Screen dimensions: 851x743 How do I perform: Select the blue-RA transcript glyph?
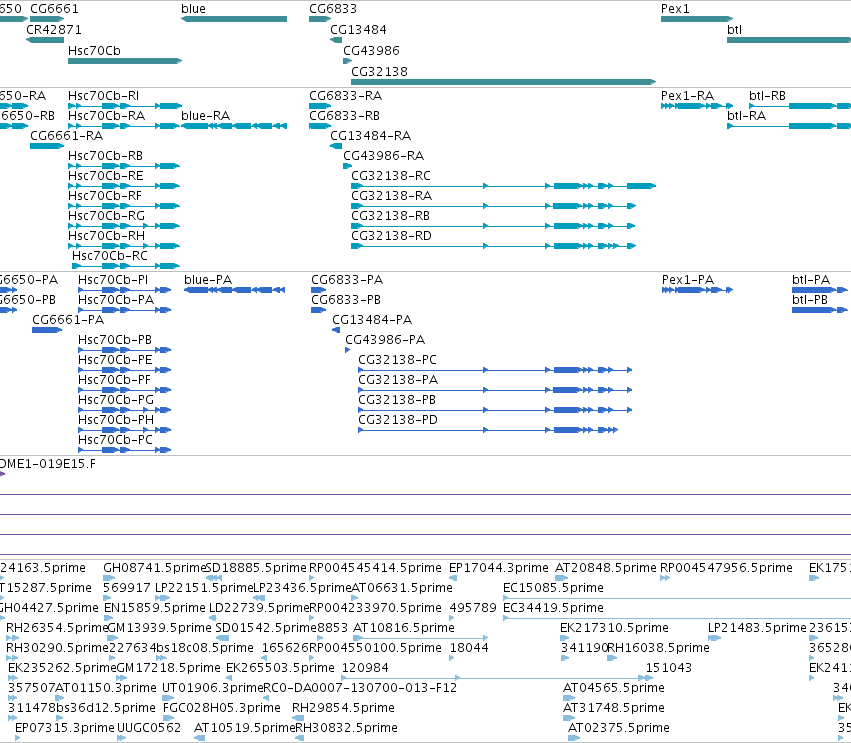pos(234,126)
